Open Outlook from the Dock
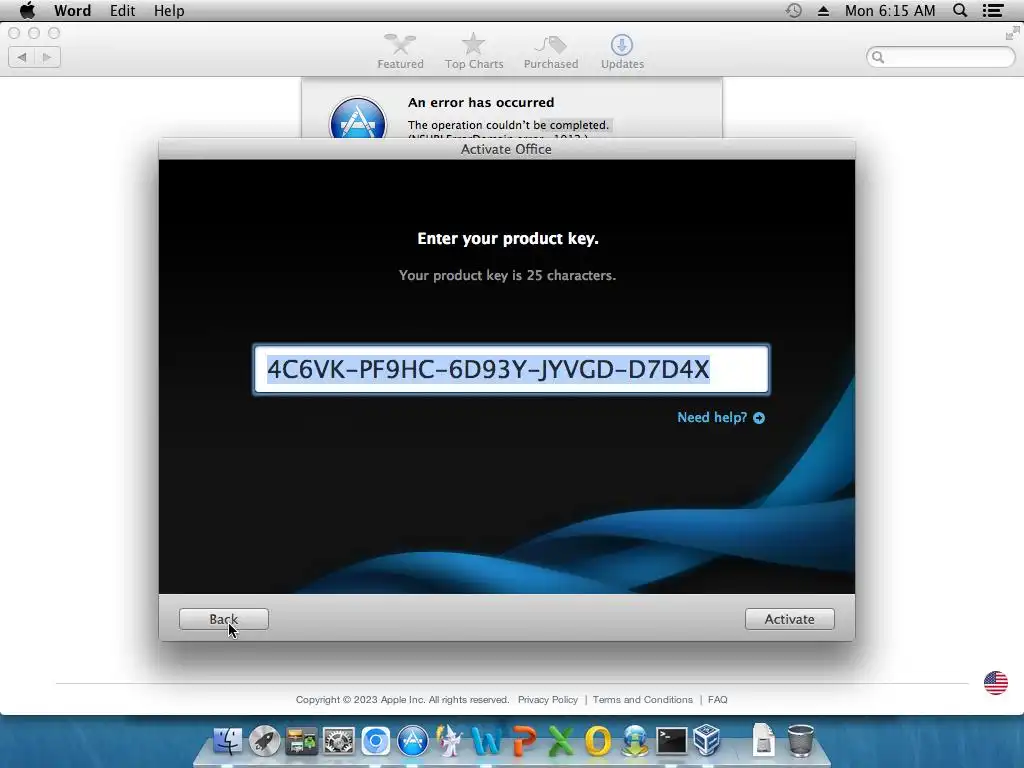 tap(598, 741)
